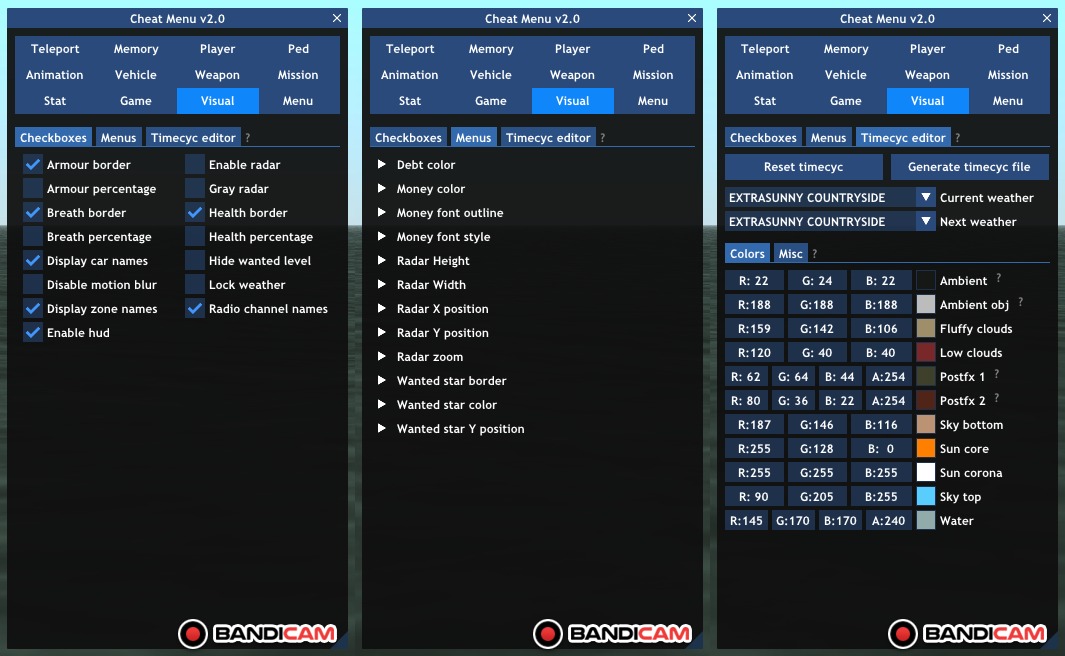Open Teleport tab in left window
This screenshot has width=1065, height=656.
tap(55, 49)
